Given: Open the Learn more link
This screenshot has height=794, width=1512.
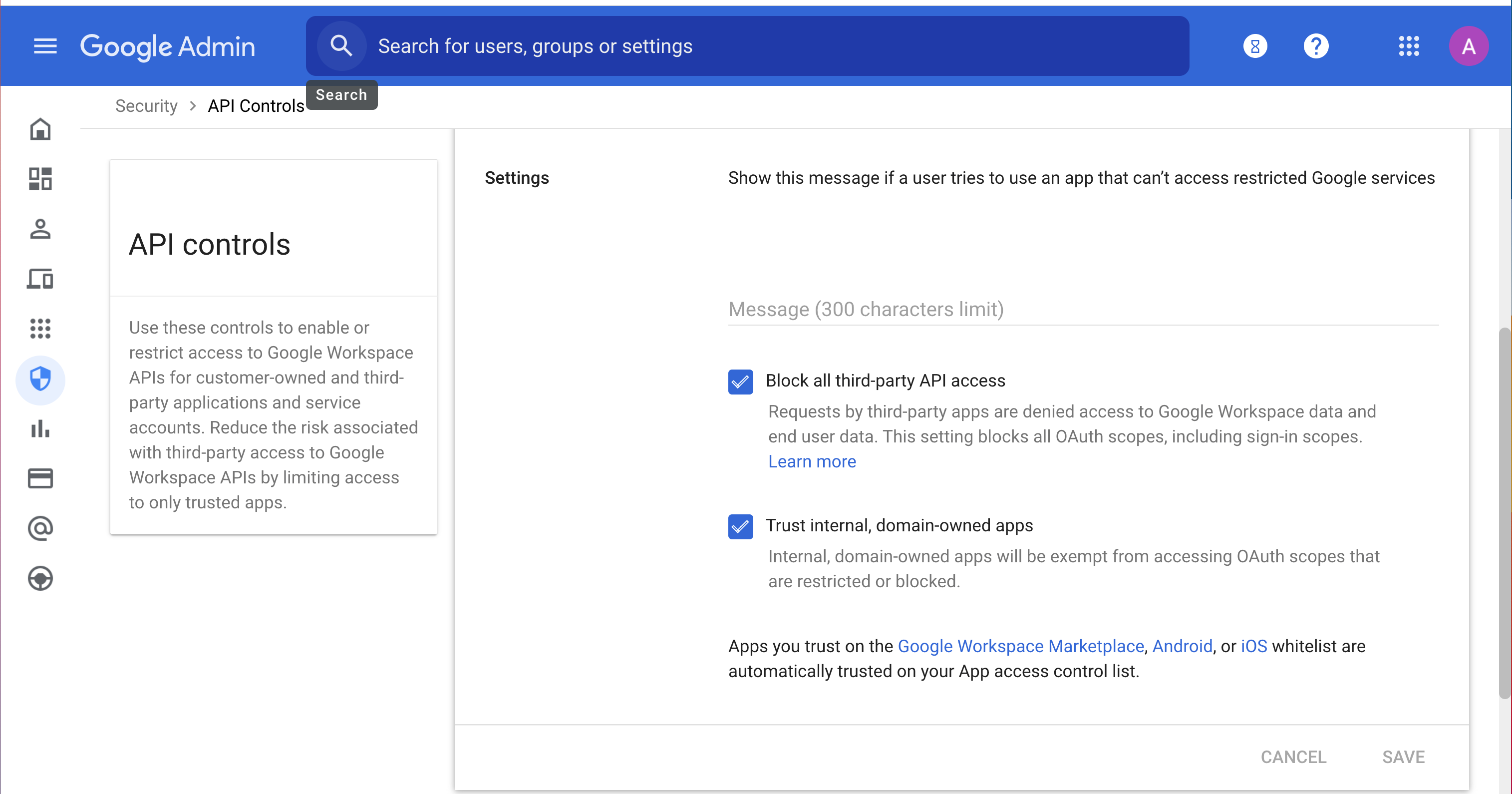Looking at the screenshot, I should click(x=812, y=461).
